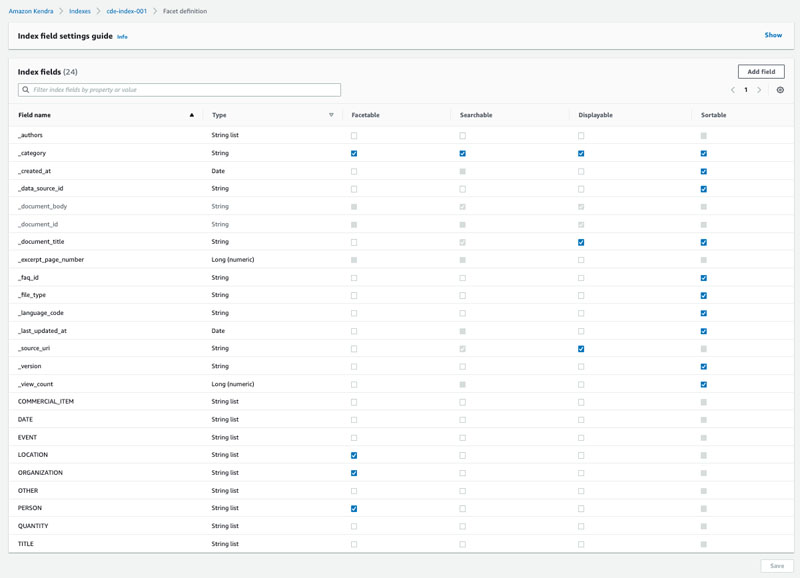Uncheck Searchable for _category
The height and width of the screenshot is (578, 800).
(462, 154)
